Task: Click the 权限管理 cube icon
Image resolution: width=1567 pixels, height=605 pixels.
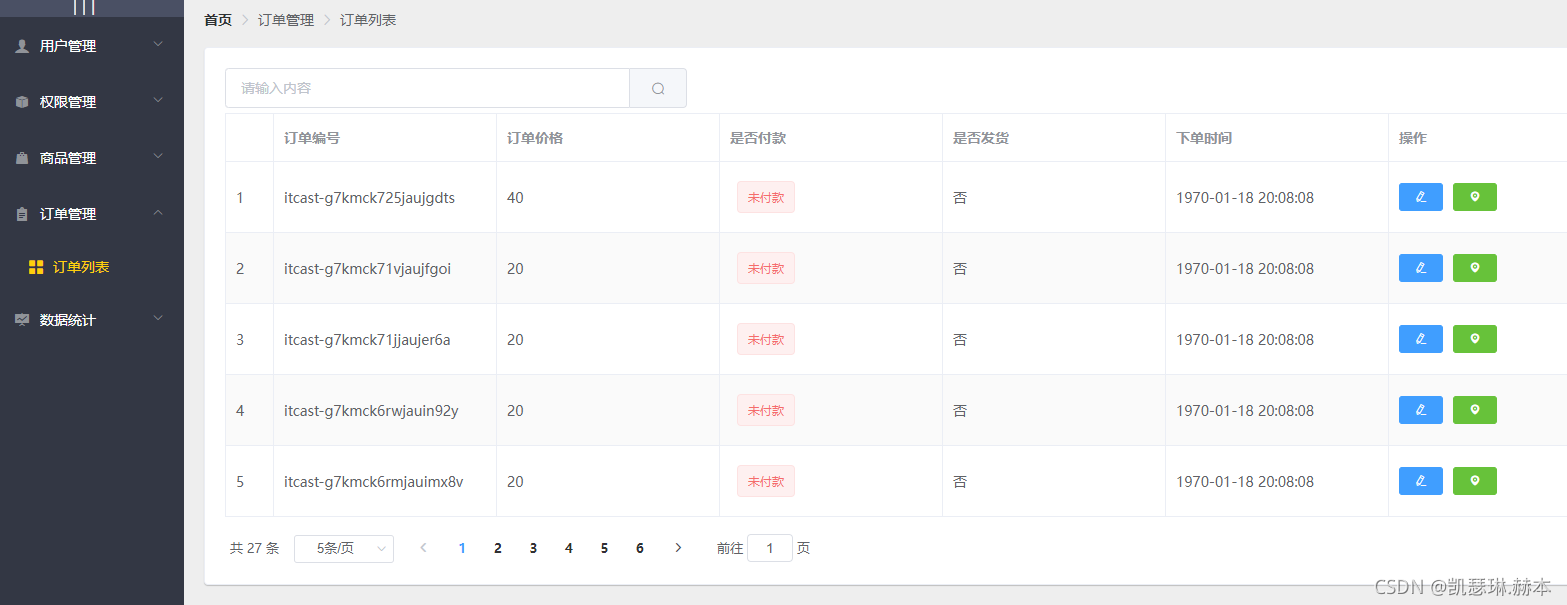Action: (x=22, y=102)
